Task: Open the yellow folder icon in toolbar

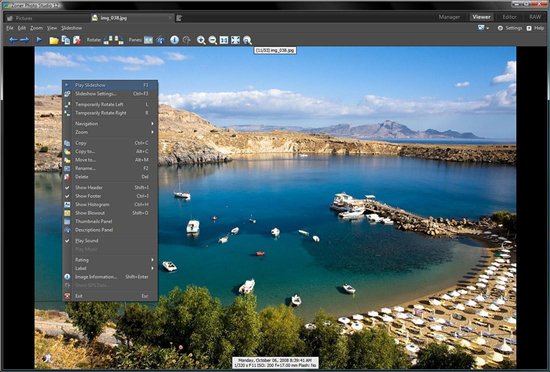Action: click(x=54, y=40)
